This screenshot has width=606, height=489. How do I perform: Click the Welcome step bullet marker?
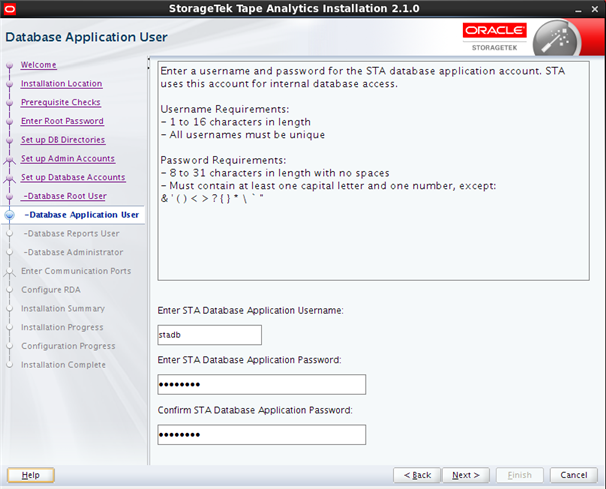10,65
